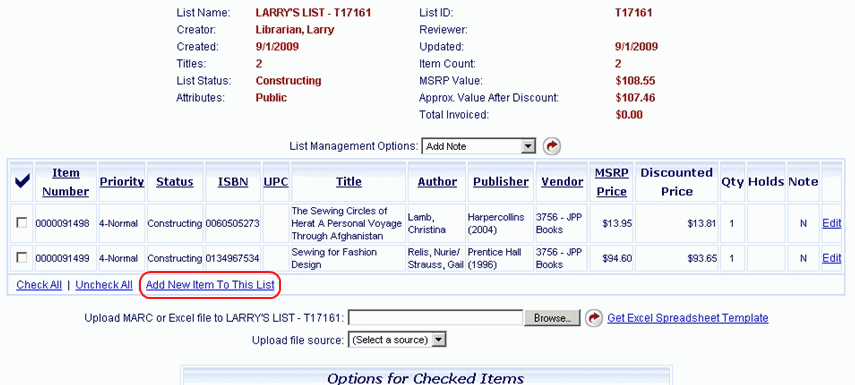Select List Status value Constructing
This screenshot has width=855, height=385.
288,81
